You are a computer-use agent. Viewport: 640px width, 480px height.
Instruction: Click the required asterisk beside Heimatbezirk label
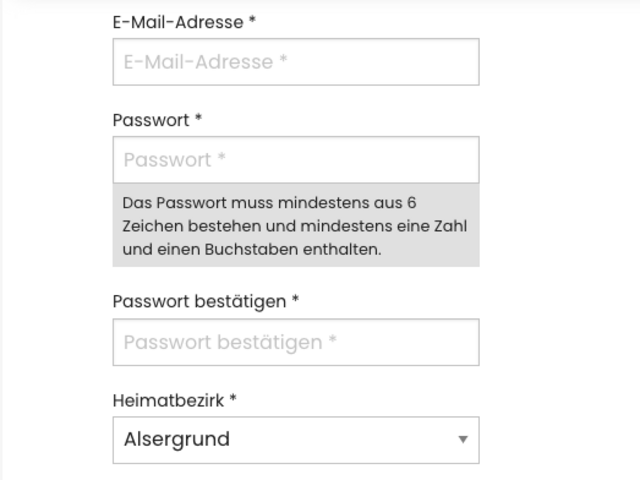pos(233,400)
